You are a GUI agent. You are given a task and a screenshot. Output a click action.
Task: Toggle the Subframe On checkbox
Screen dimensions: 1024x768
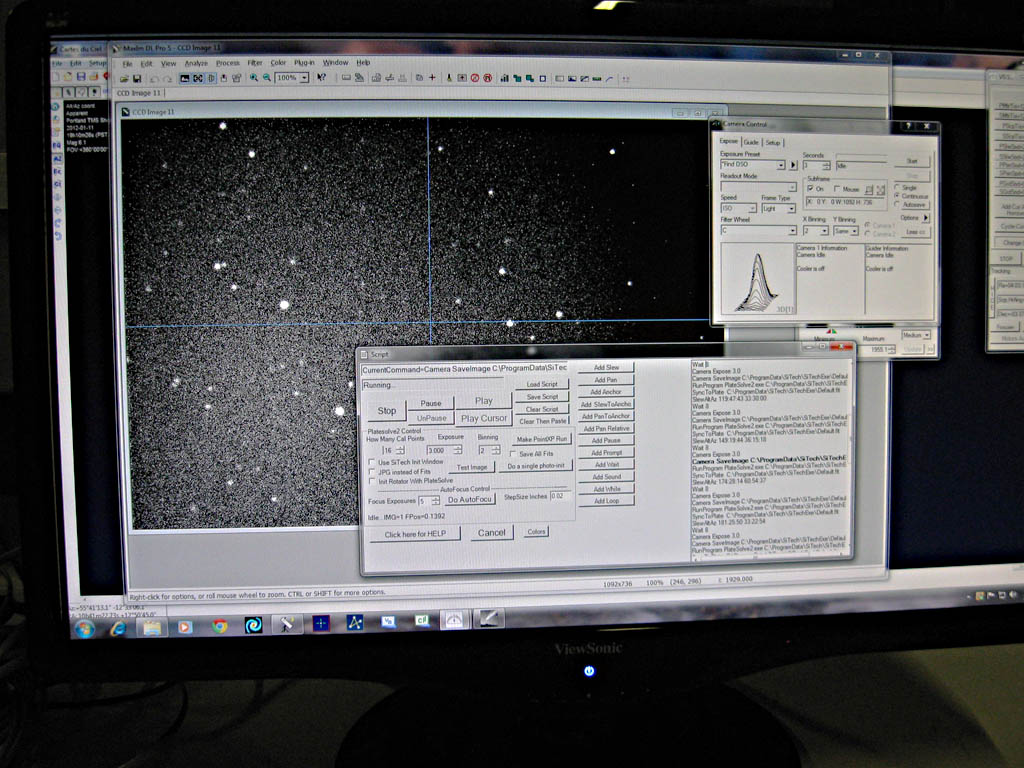point(810,189)
